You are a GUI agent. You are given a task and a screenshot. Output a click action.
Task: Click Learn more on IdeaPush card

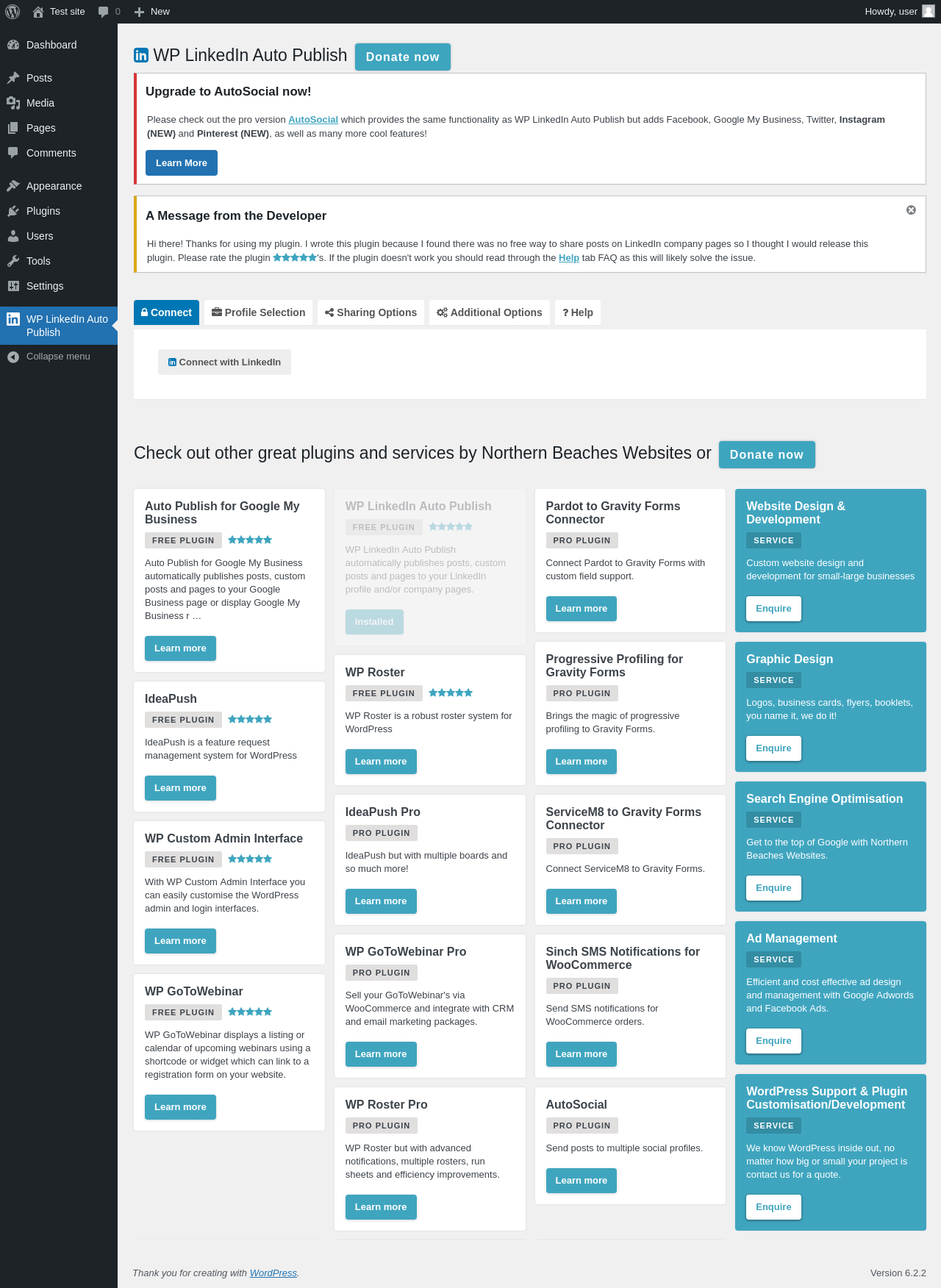(x=180, y=788)
